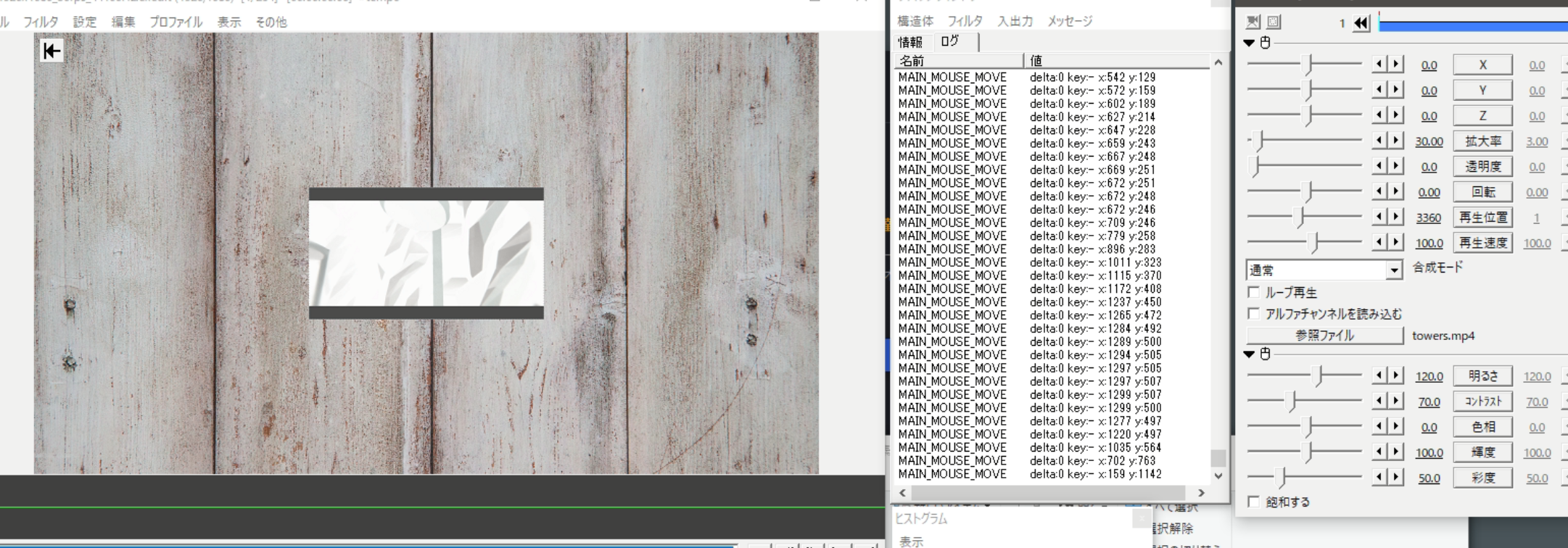Click the camera control icon in the settings dialog

click(x=1253, y=22)
